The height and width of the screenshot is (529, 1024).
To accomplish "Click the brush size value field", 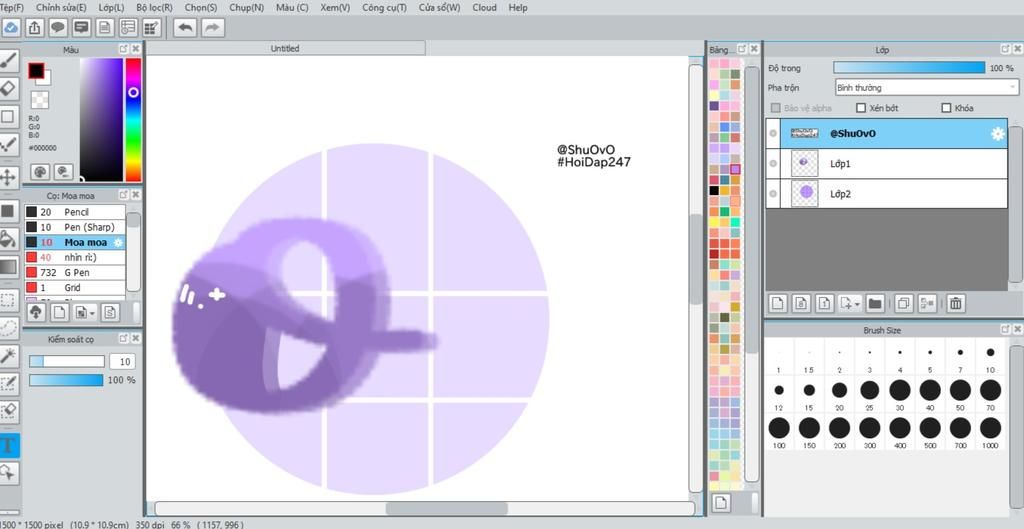I will coord(121,362).
